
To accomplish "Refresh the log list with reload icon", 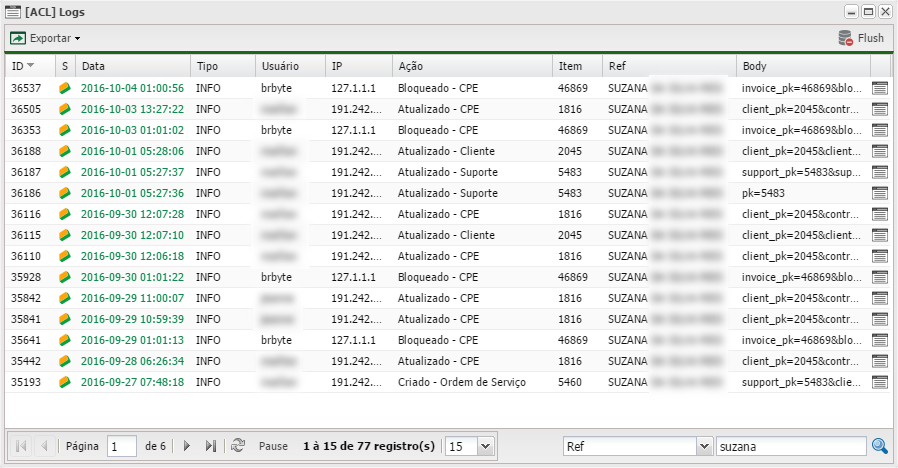I will coord(237,446).
